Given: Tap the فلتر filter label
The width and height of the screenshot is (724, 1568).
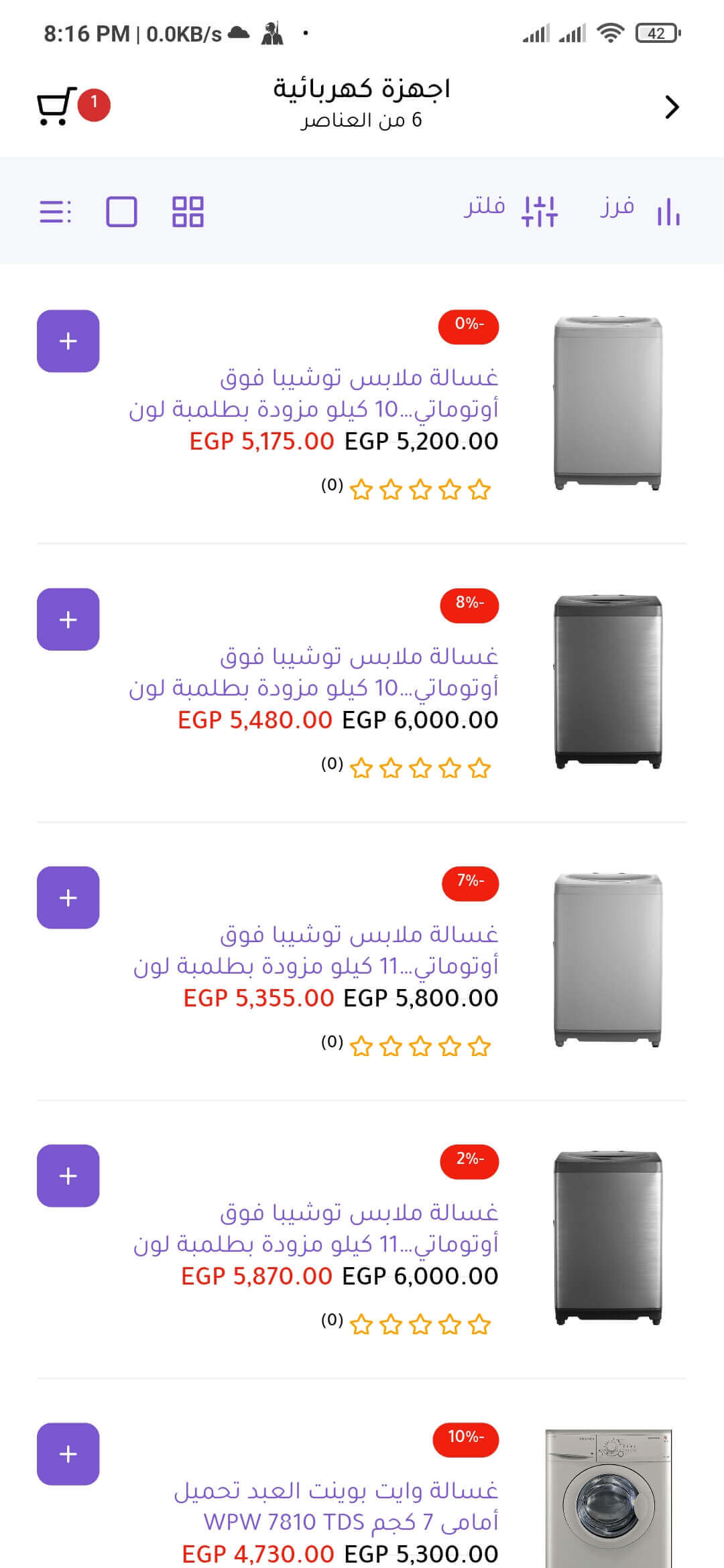Looking at the screenshot, I should coord(485,206).
